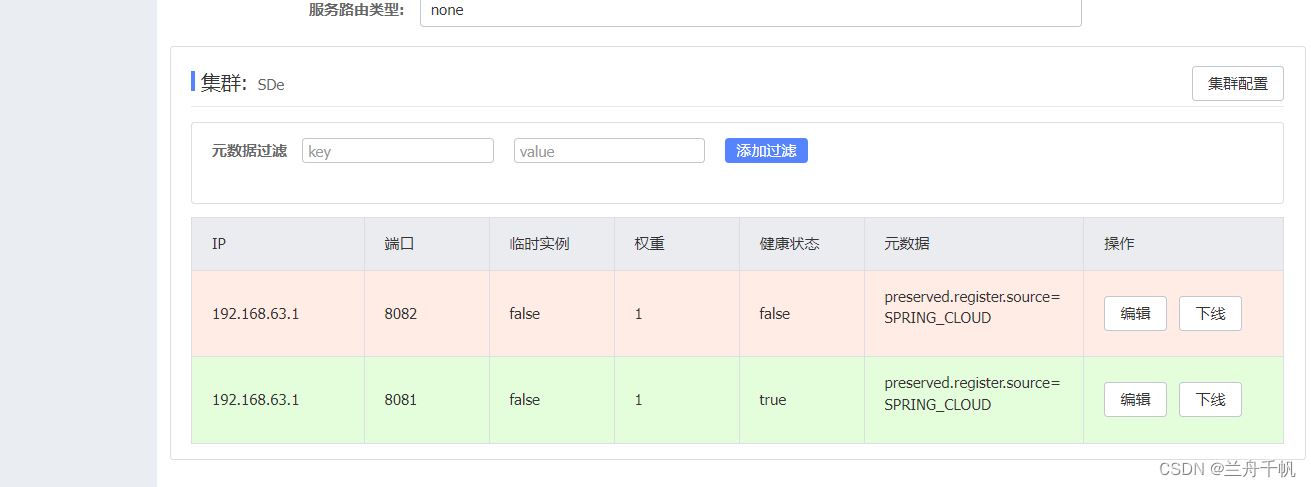
Task: Focus the metadata key input field
Action: click(398, 151)
